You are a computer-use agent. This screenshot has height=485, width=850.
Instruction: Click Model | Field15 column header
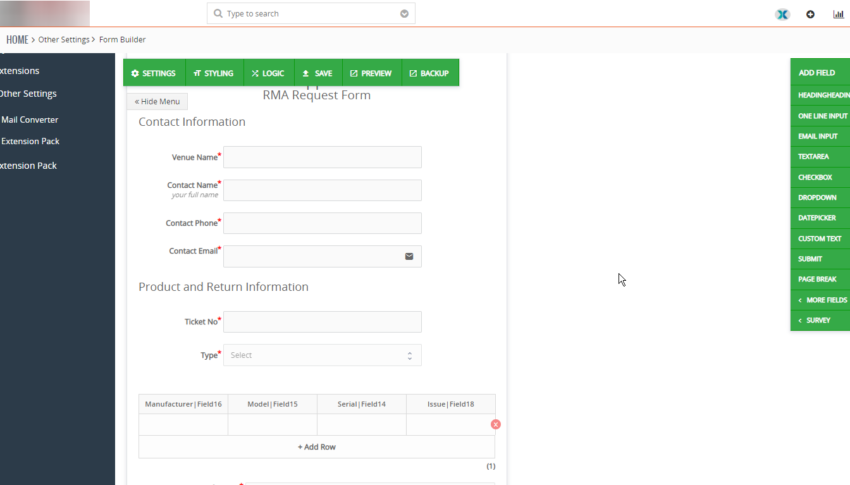coord(273,404)
